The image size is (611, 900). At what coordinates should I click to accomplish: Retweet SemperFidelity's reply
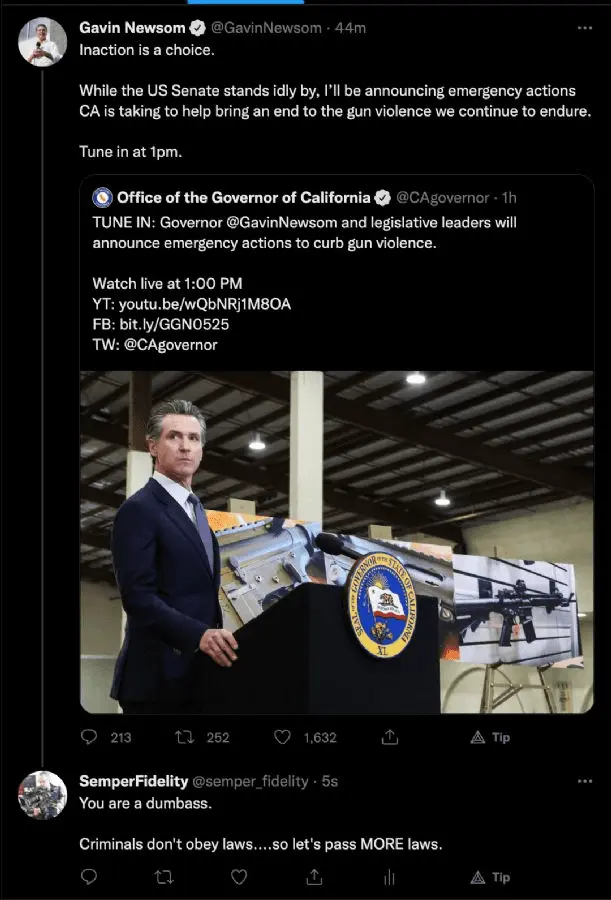click(164, 877)
